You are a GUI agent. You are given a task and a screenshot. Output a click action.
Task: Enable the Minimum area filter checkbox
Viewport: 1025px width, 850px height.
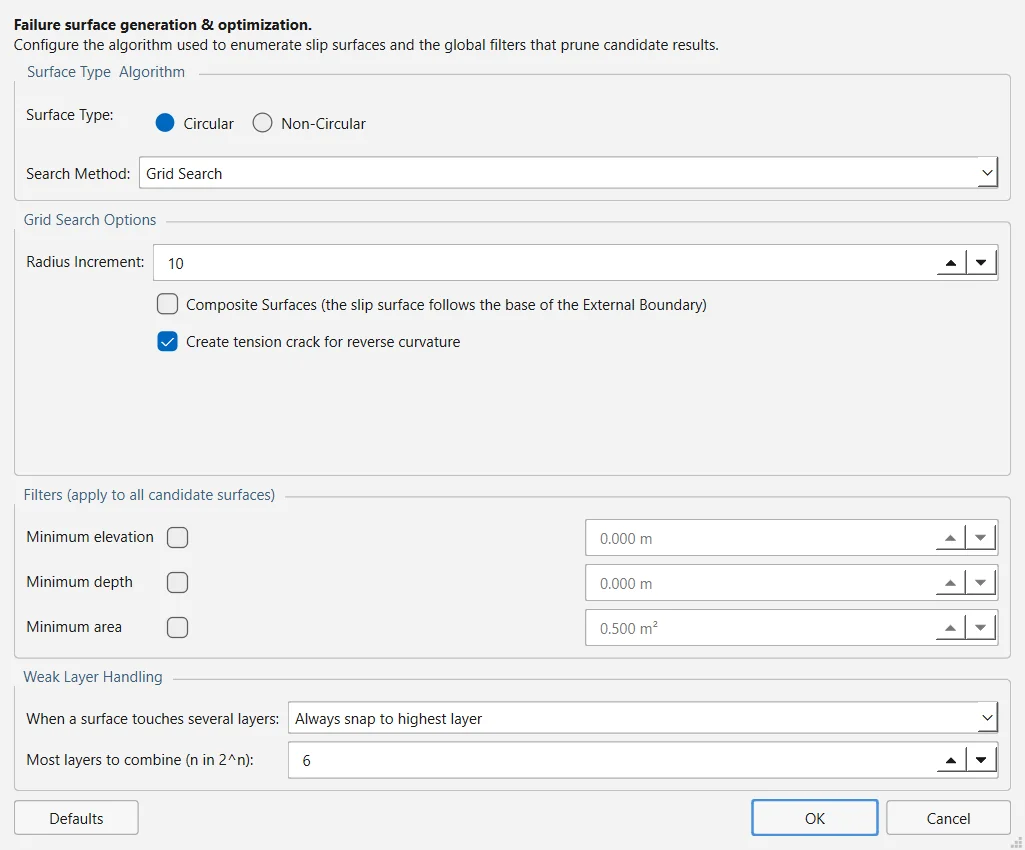177,628
